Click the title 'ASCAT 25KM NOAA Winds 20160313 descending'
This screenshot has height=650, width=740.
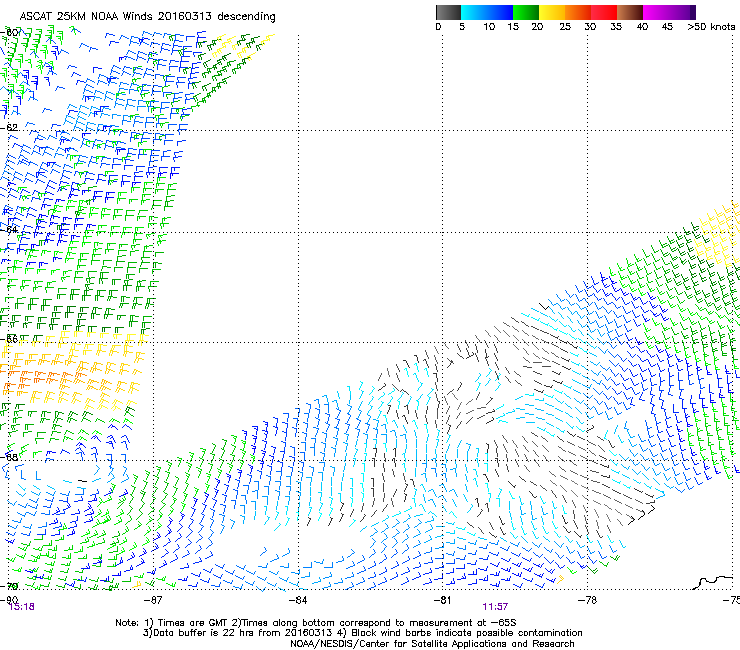click(x=147, y=17)
